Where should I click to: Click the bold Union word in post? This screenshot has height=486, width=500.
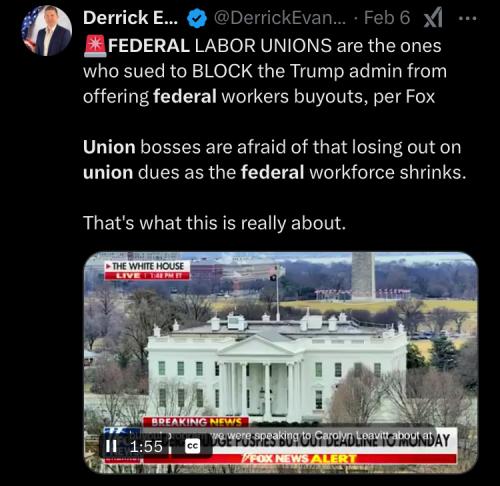109,147
